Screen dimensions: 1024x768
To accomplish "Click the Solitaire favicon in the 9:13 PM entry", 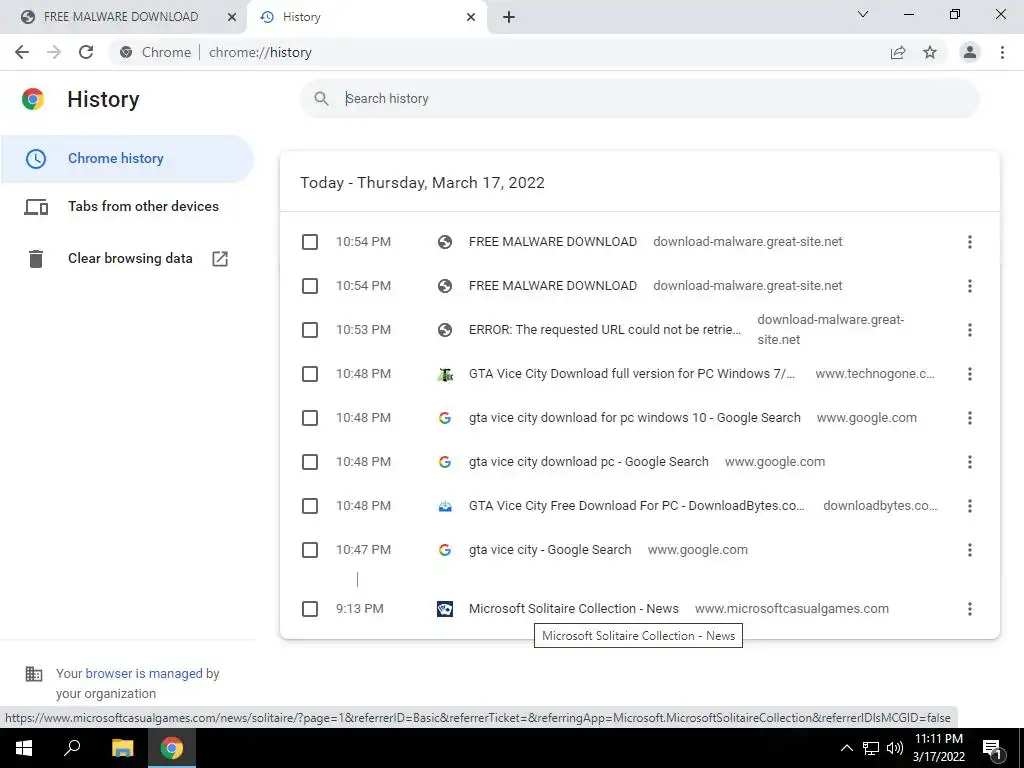I will coord(445,609).
